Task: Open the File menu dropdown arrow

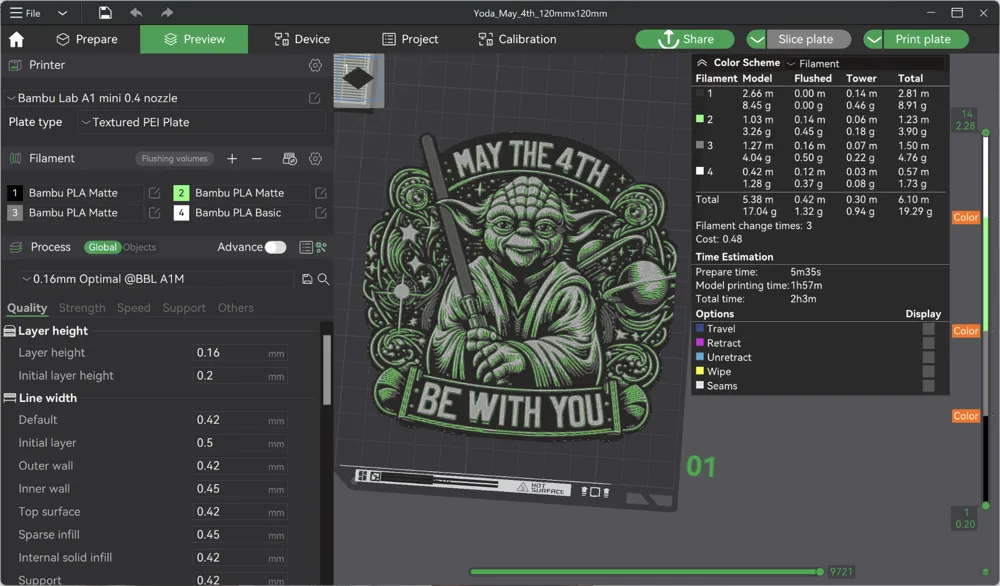Action: [62, 13]
